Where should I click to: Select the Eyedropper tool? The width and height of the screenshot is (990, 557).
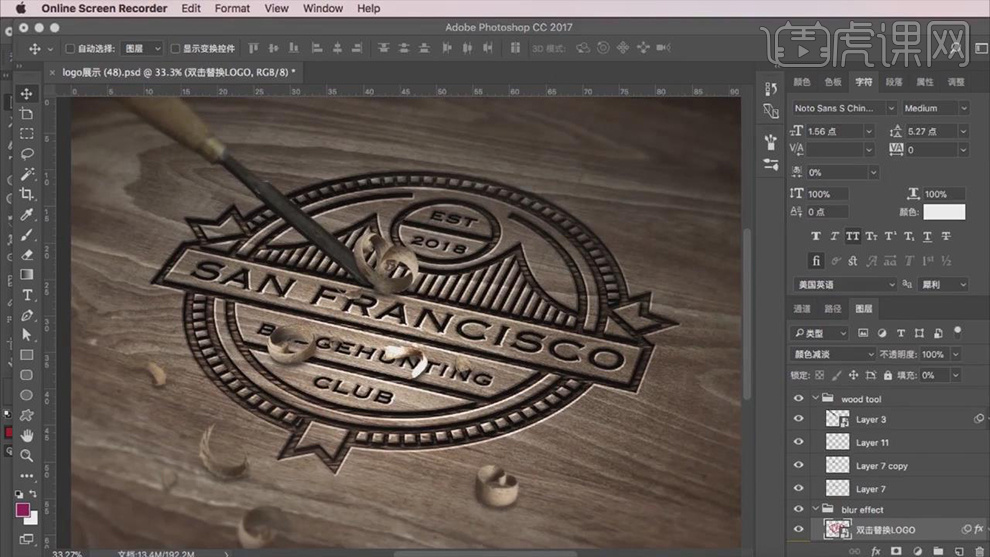[x=27, y=215]
